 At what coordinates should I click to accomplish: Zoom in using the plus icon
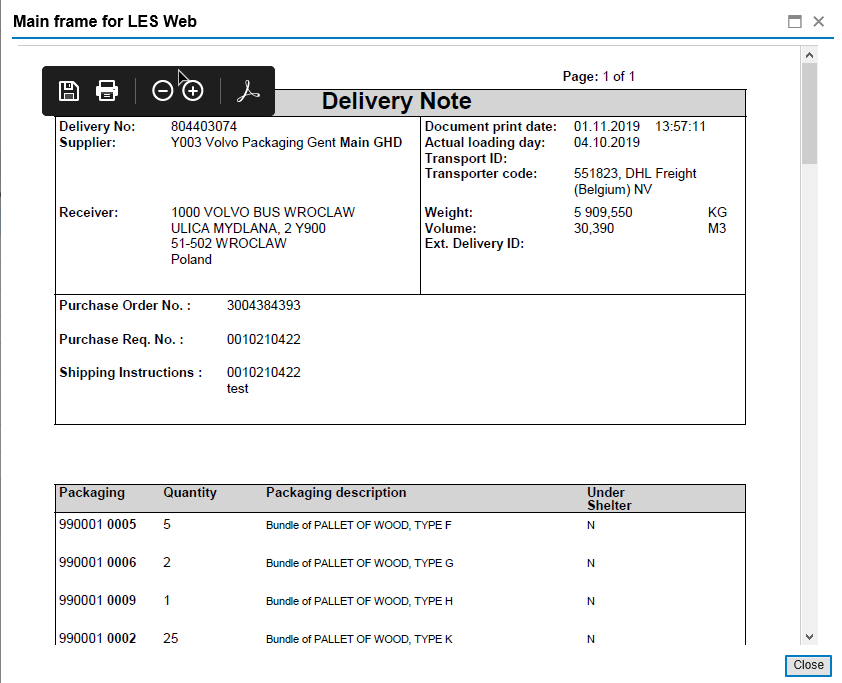pos(193,91)
